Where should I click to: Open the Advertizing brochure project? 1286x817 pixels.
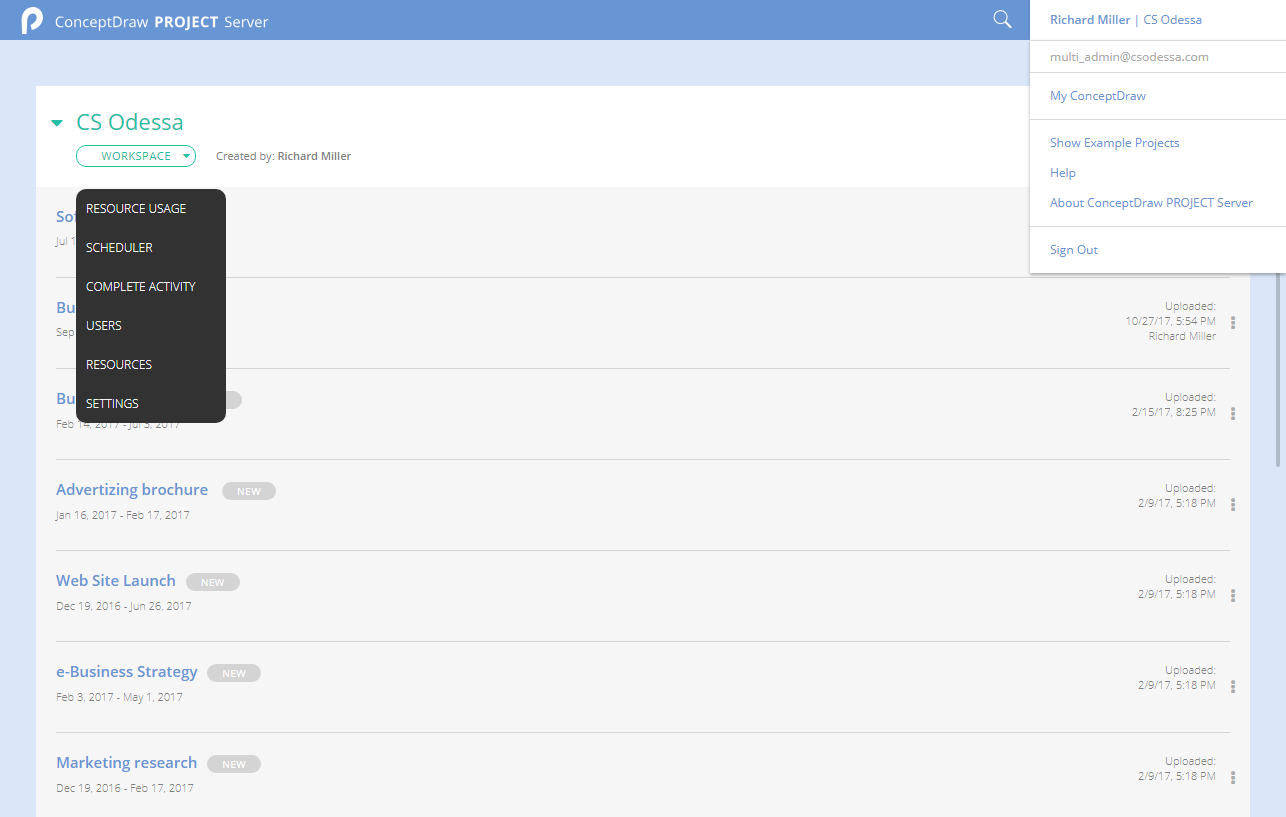[132, 490]
